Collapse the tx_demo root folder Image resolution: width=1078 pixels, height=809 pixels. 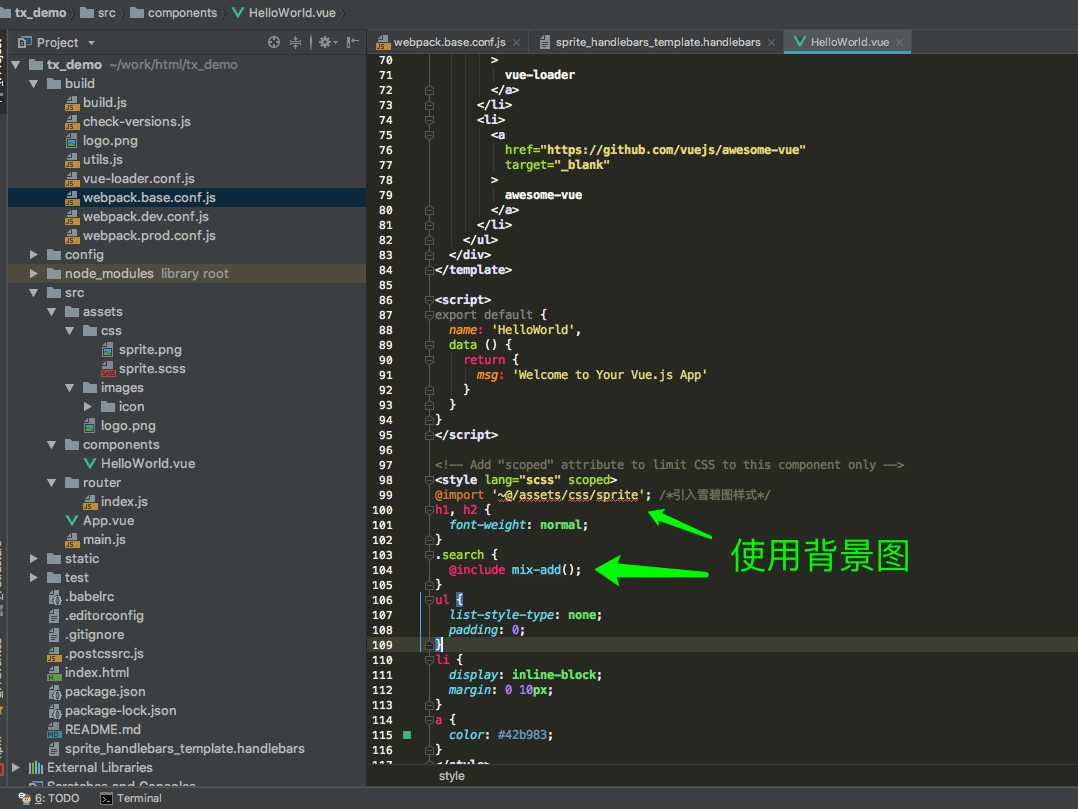[x=16, y=65]
